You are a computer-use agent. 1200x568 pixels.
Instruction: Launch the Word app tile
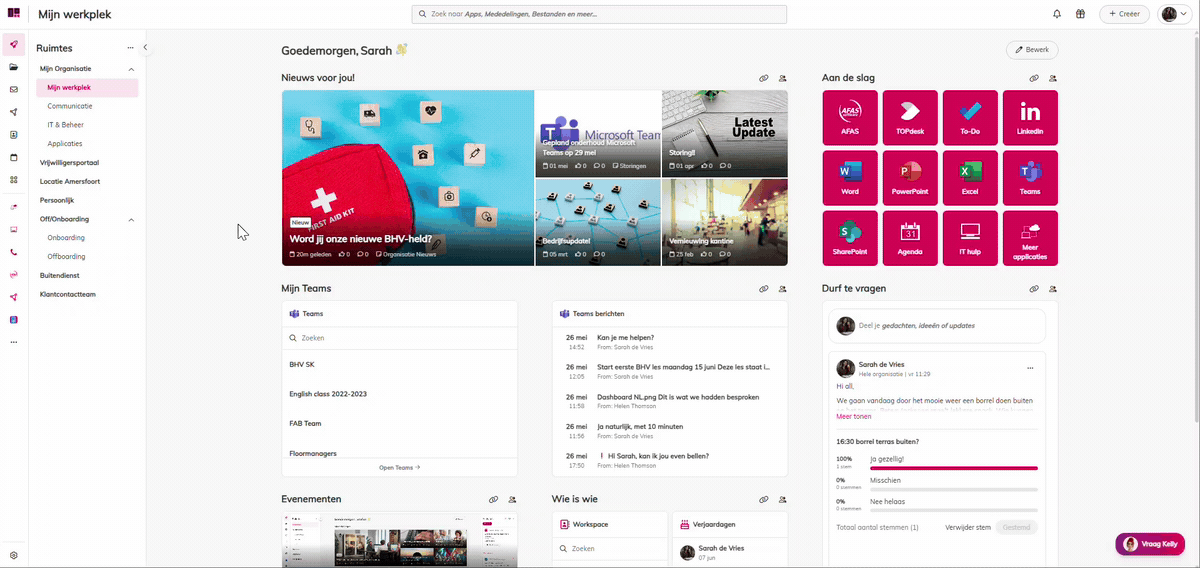click(850, 178)
